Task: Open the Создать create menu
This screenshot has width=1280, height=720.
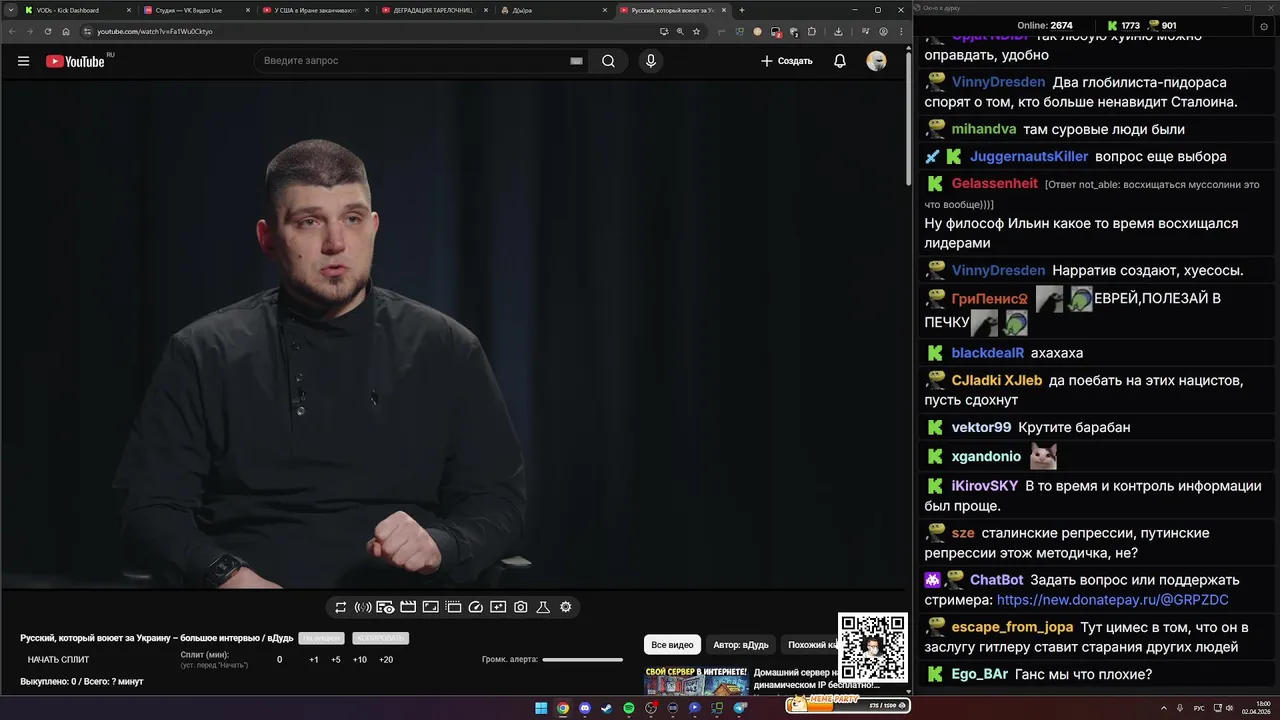Action: click(786, 61)
